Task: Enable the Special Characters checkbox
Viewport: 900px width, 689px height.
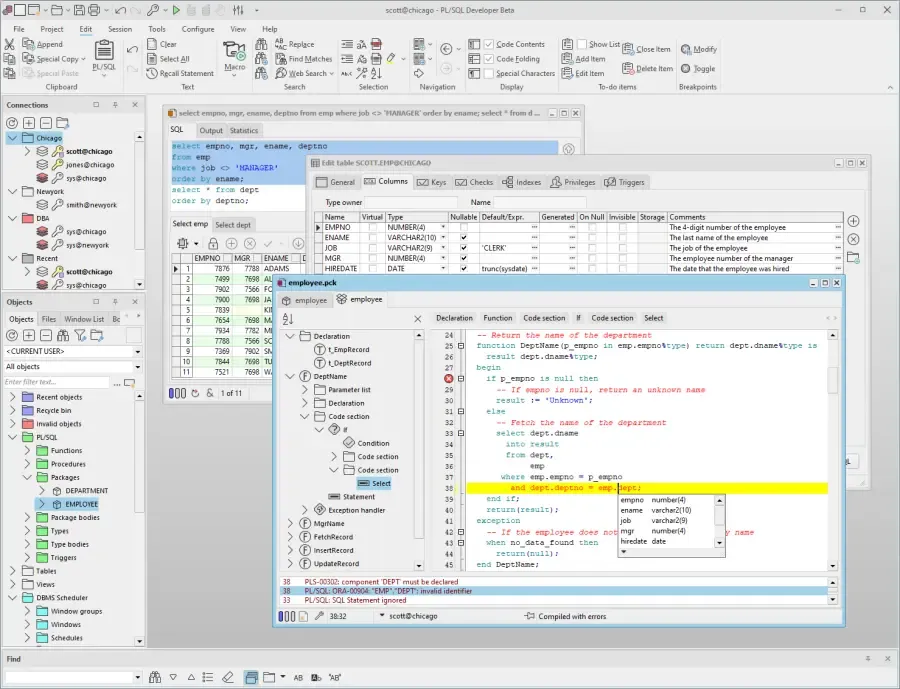Action: [489, 73]
